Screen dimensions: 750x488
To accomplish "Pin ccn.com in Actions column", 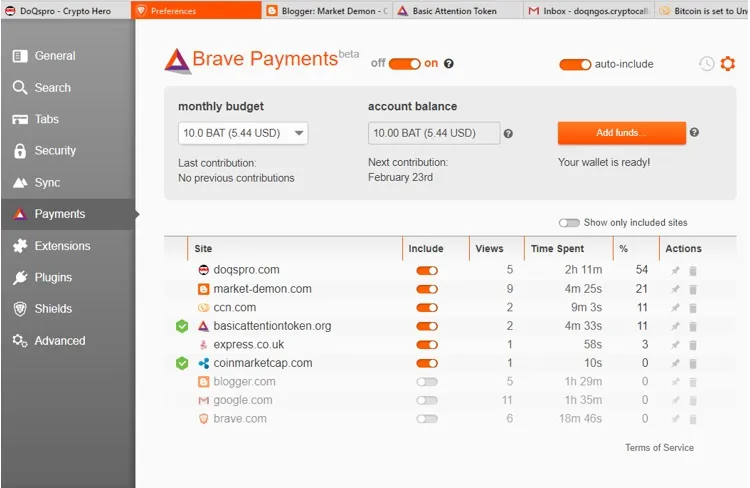I will 675,308.
